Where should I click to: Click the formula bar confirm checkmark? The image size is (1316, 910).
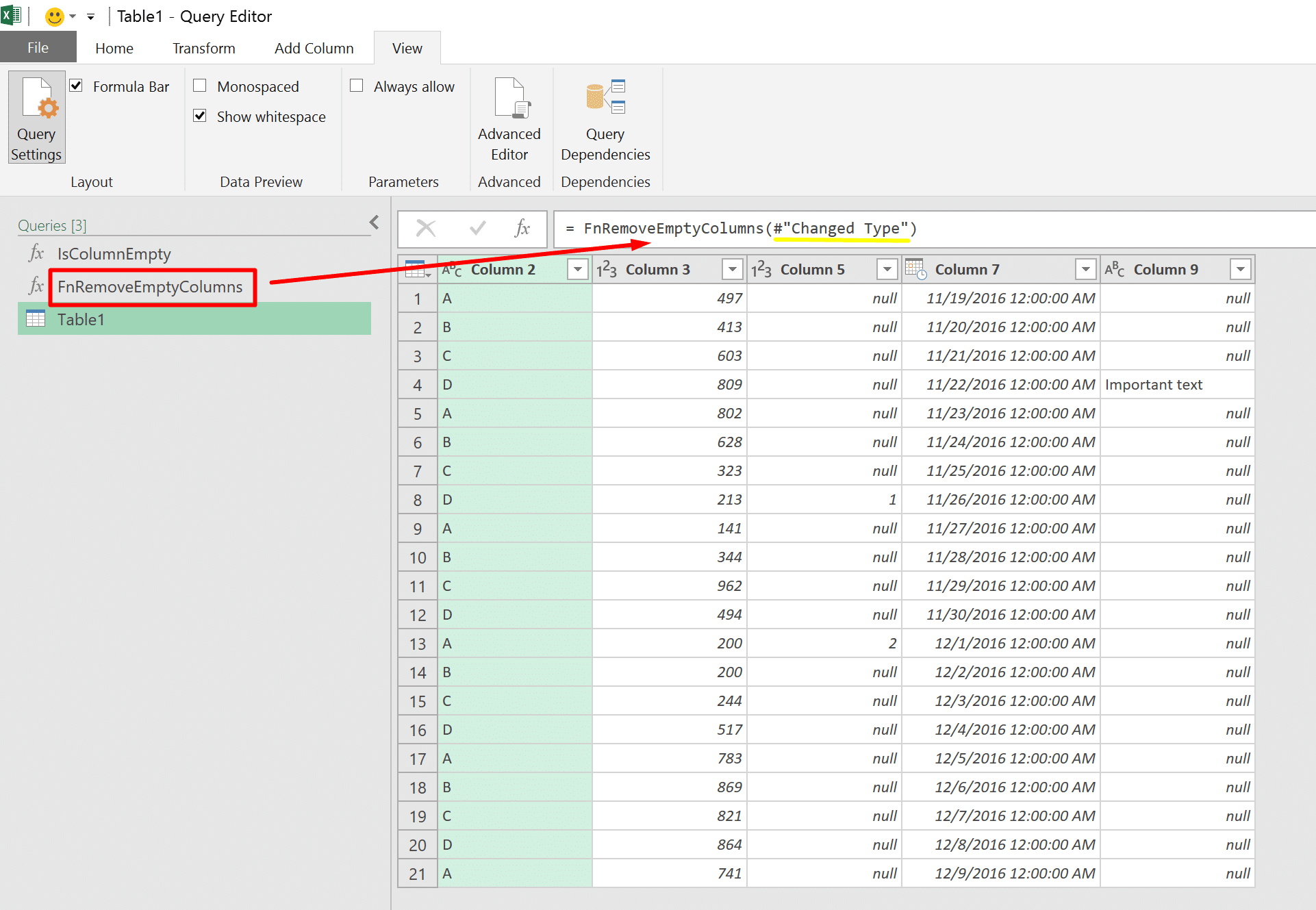pos(478,228)
